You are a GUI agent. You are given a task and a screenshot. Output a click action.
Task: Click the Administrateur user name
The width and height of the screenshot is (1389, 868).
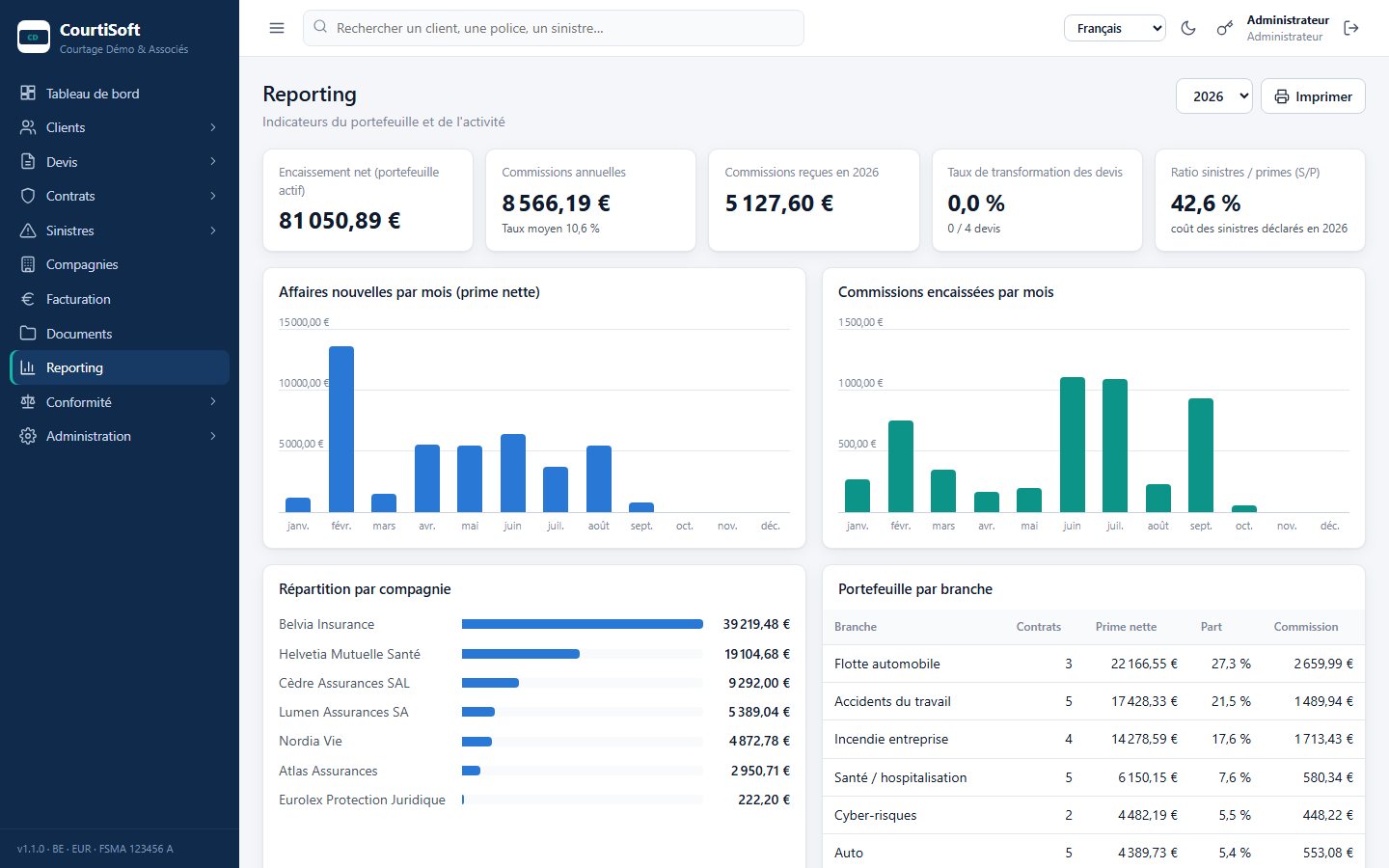[1288, 20]
